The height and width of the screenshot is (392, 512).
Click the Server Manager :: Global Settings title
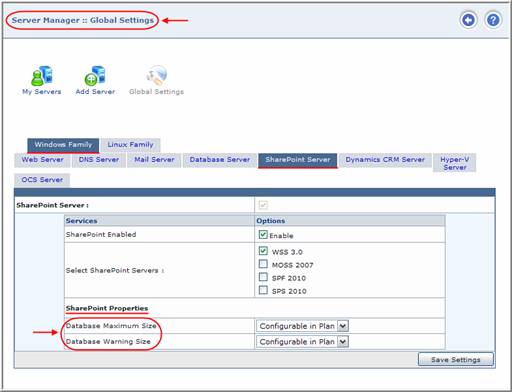[83, 20]
